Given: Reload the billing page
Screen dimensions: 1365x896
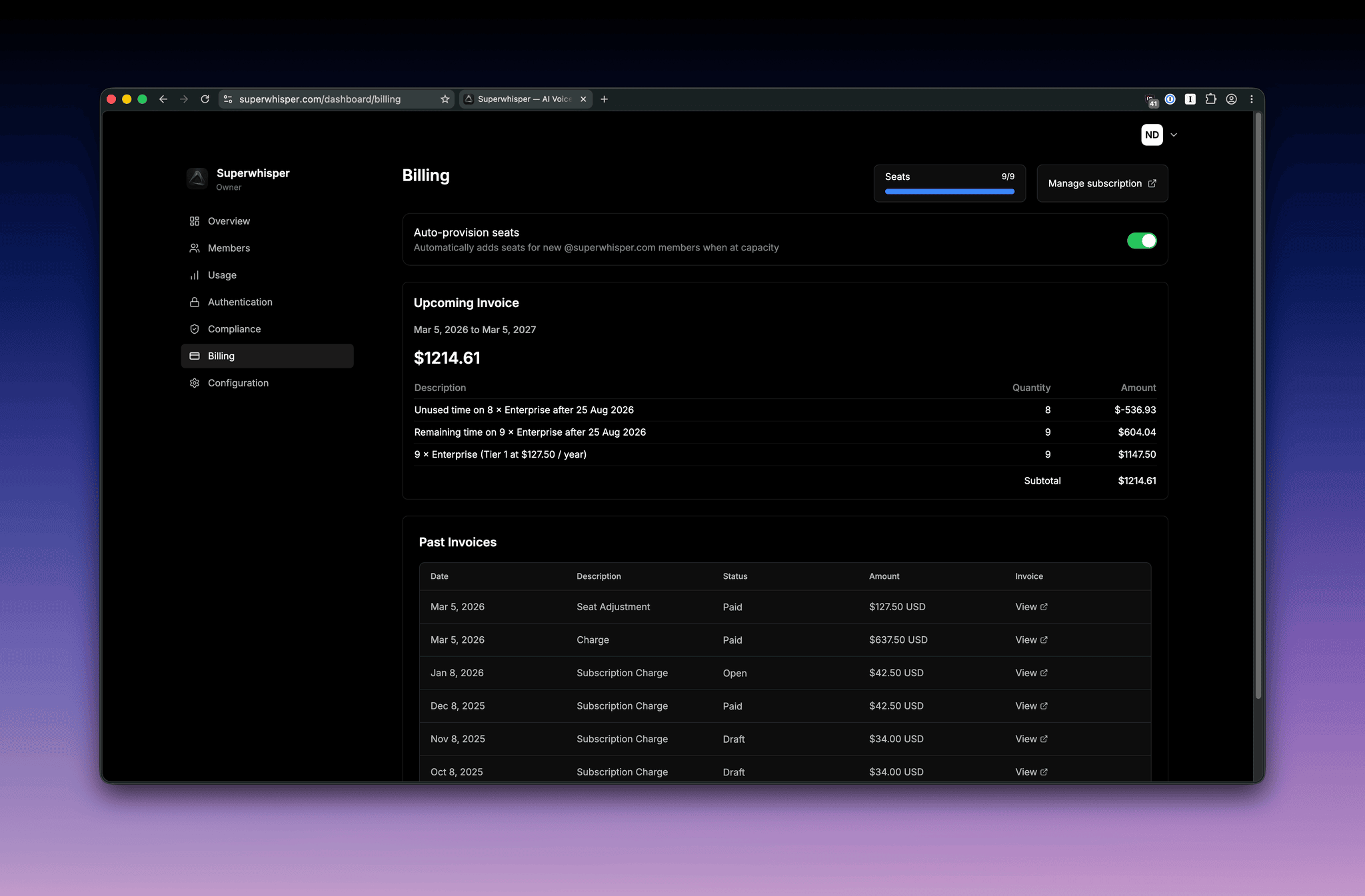Looking at the screenshot, I should point(205,99).
